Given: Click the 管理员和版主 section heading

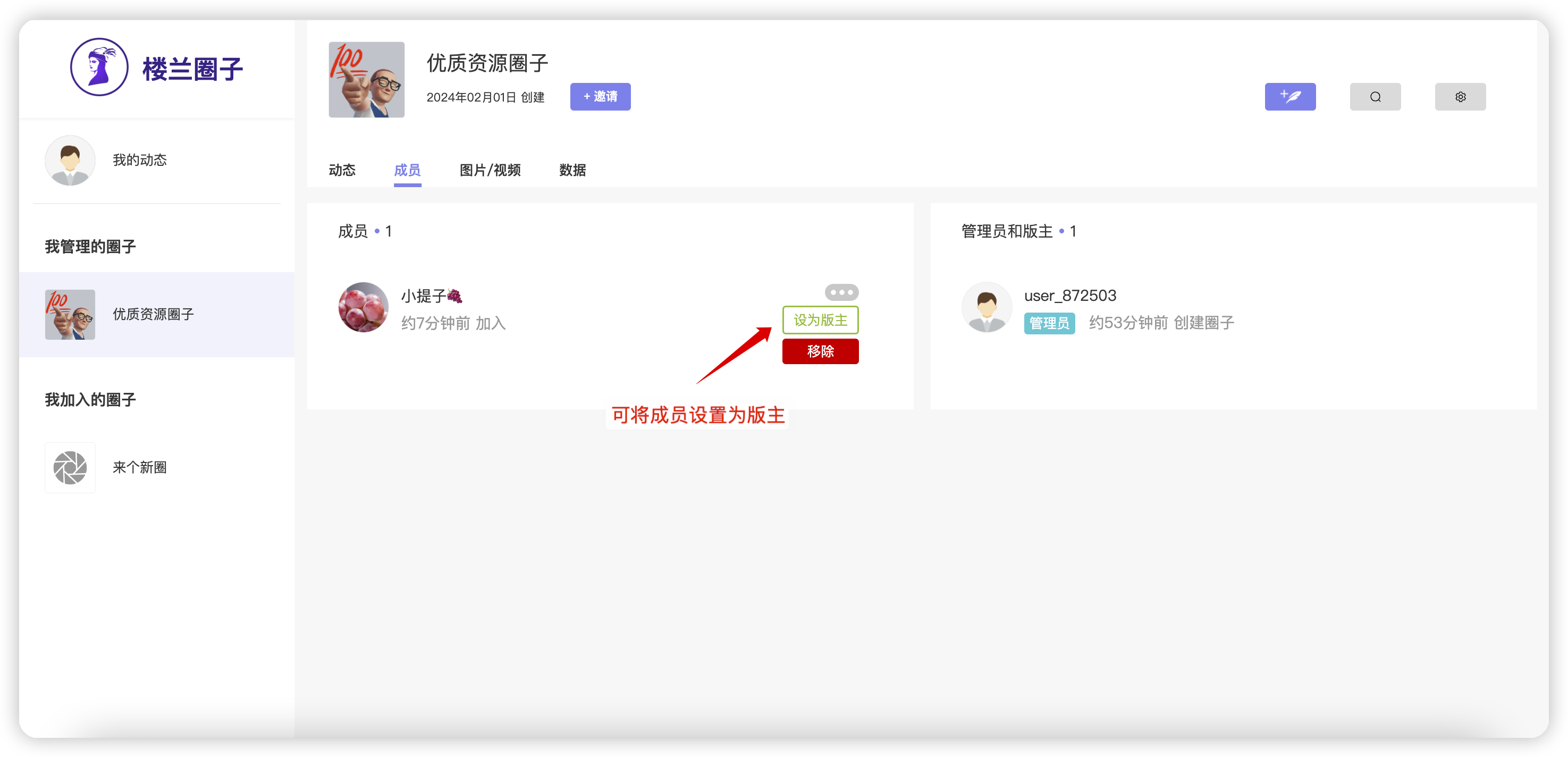Looking at the screenshot, I should pyautogui.click(x=1007, y=231).
